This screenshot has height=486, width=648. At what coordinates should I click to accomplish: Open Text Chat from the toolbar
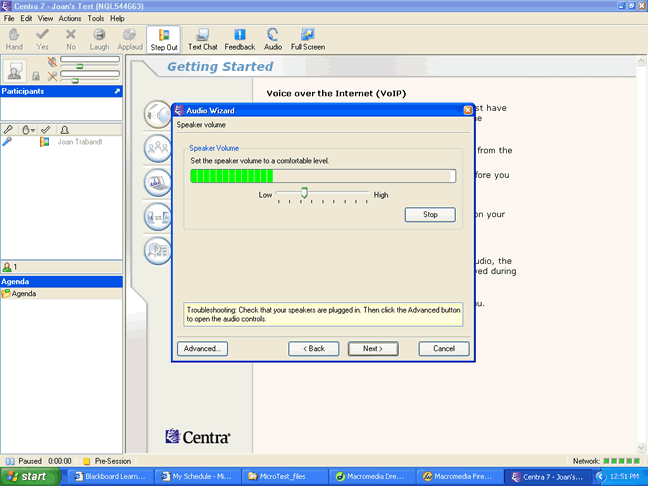click(x=202, y=39)
